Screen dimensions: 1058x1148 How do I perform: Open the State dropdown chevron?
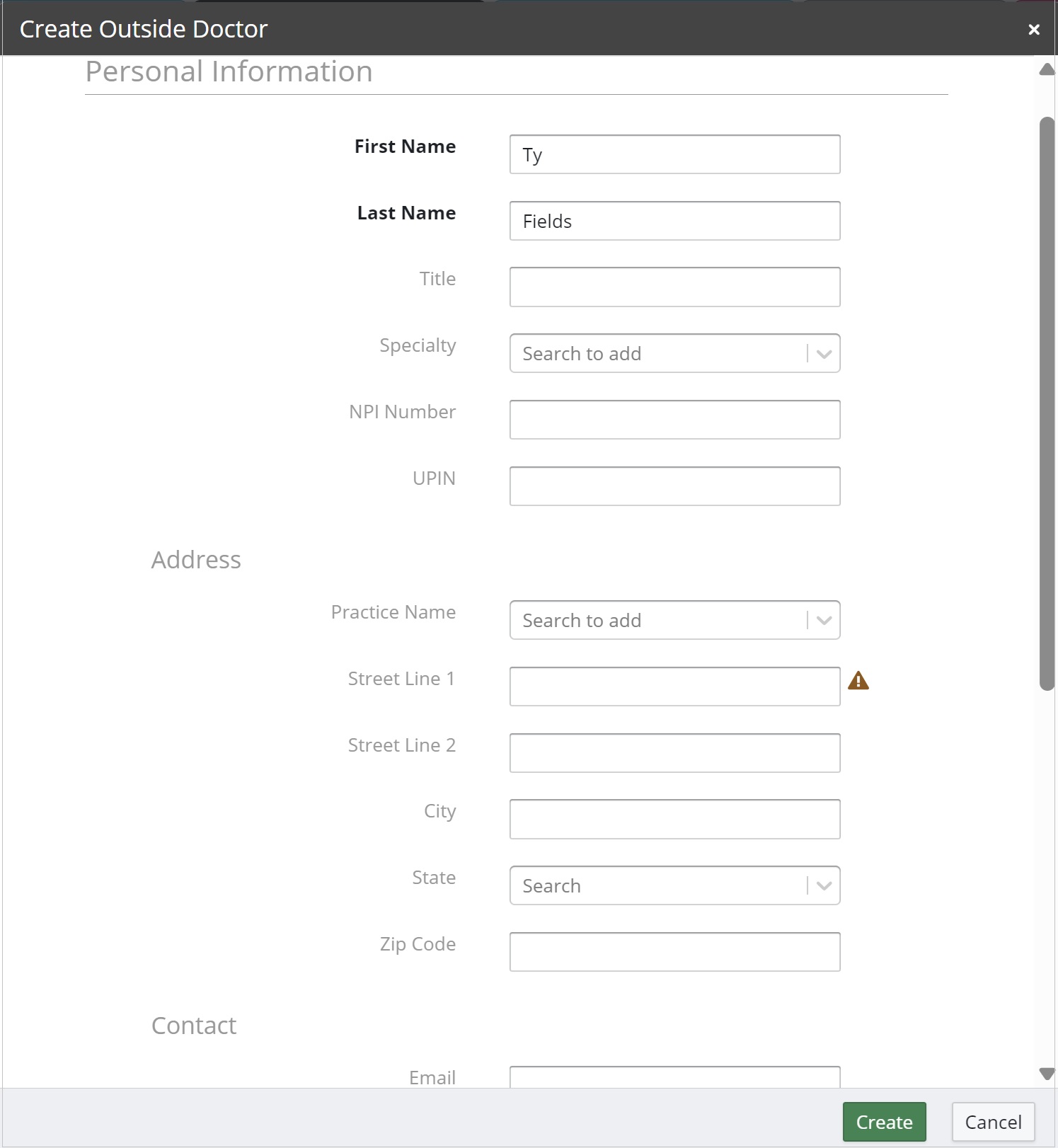823,886
